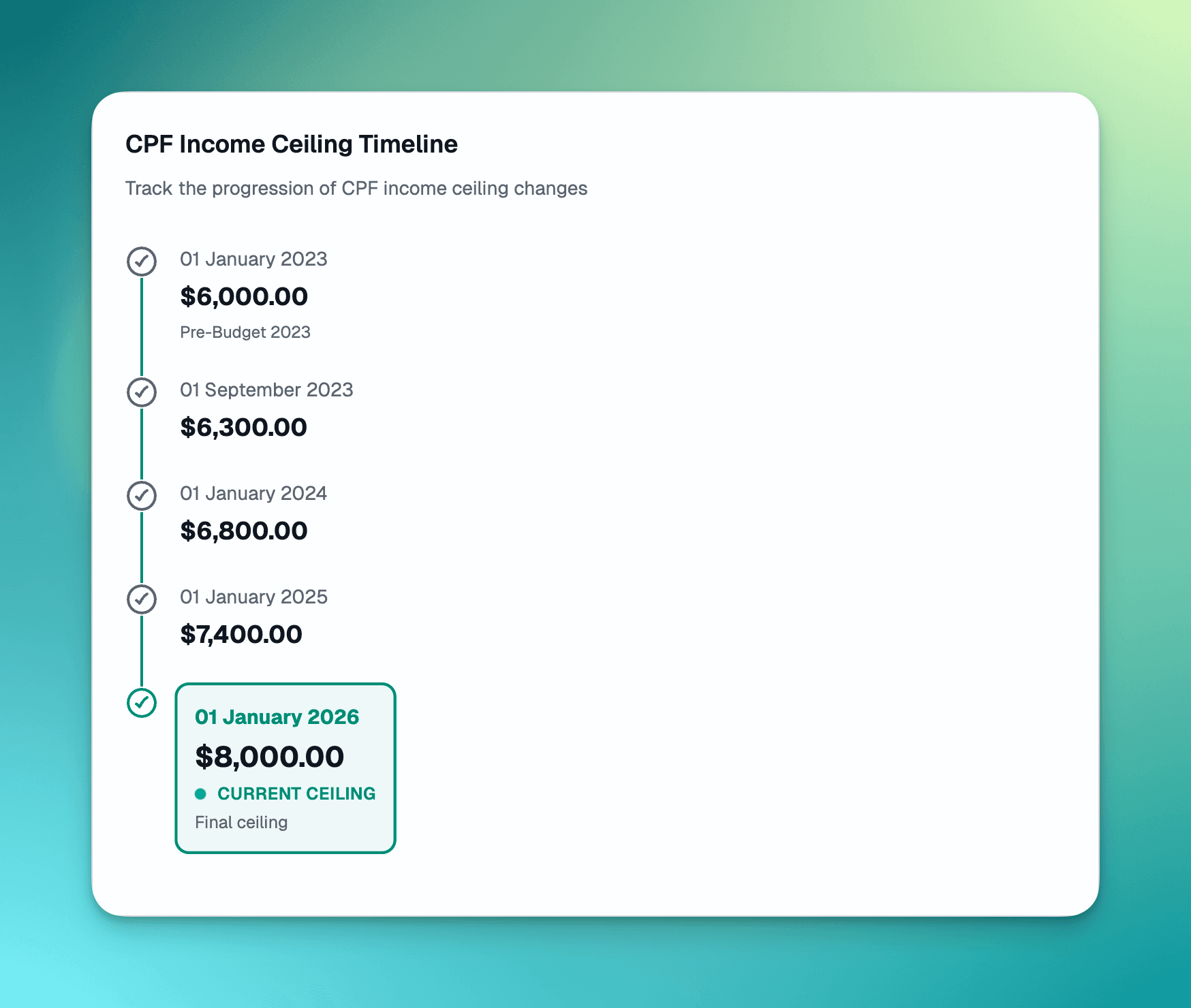Click the $6,000.00 ceiling amount

click(x=244, y=297)
